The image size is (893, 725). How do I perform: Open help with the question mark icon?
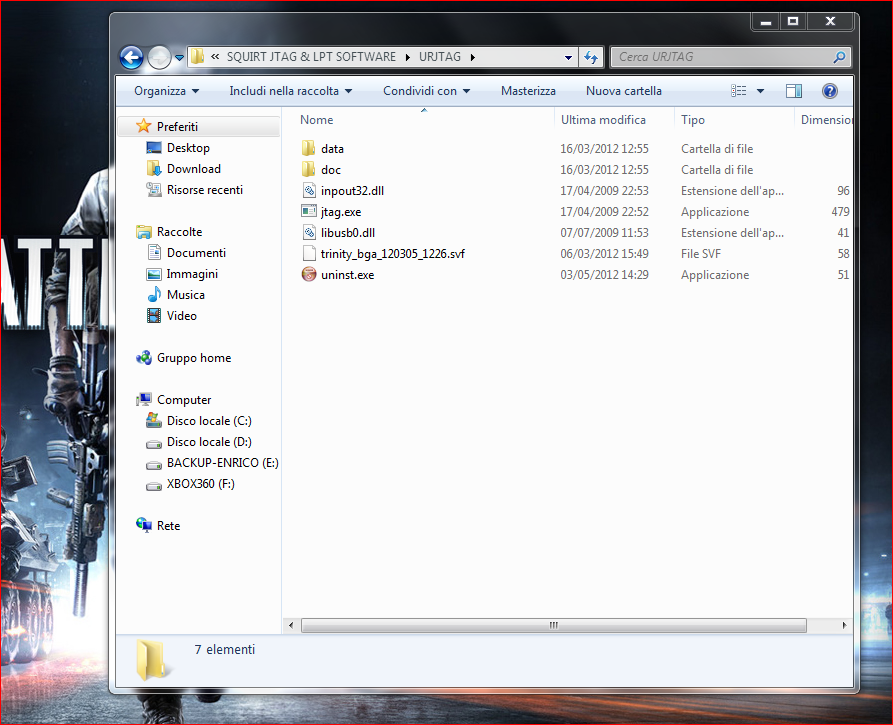click(830, 91)
